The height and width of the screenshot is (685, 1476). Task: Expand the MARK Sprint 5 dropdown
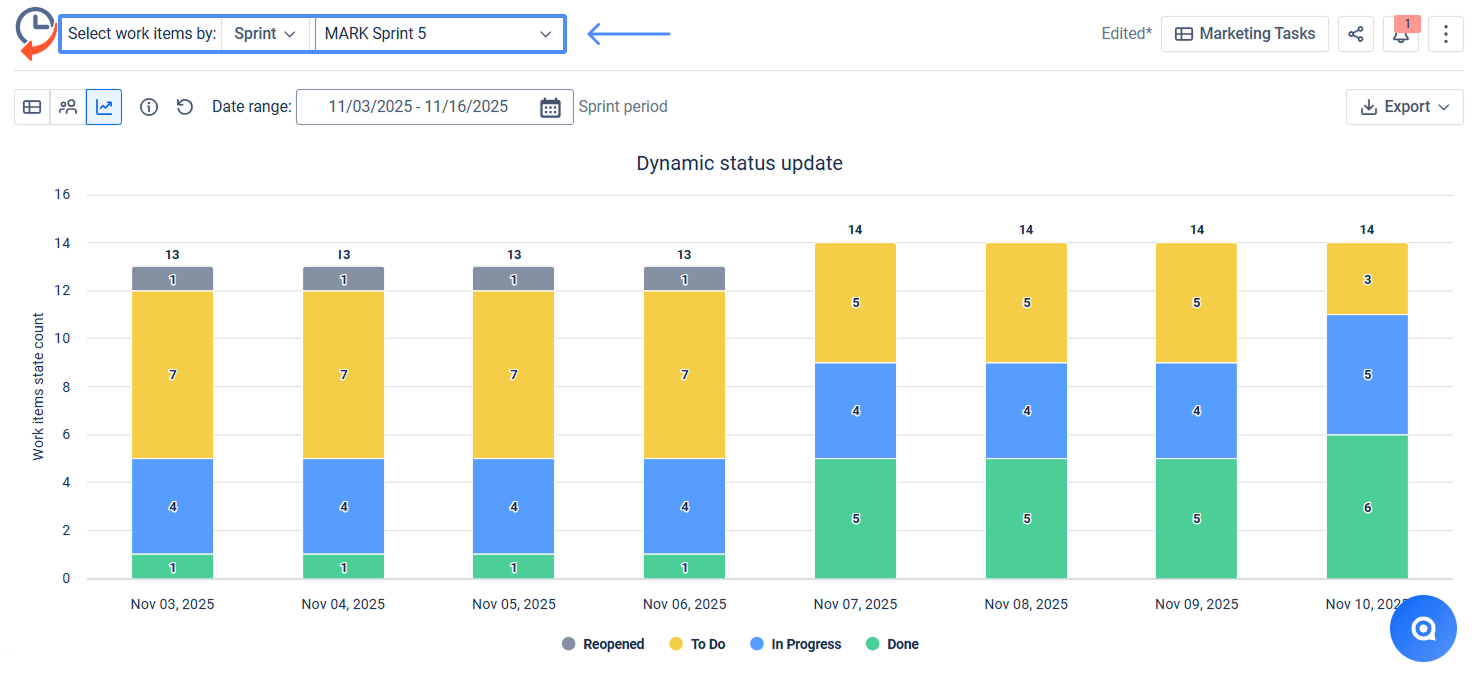tap(439, 34)
